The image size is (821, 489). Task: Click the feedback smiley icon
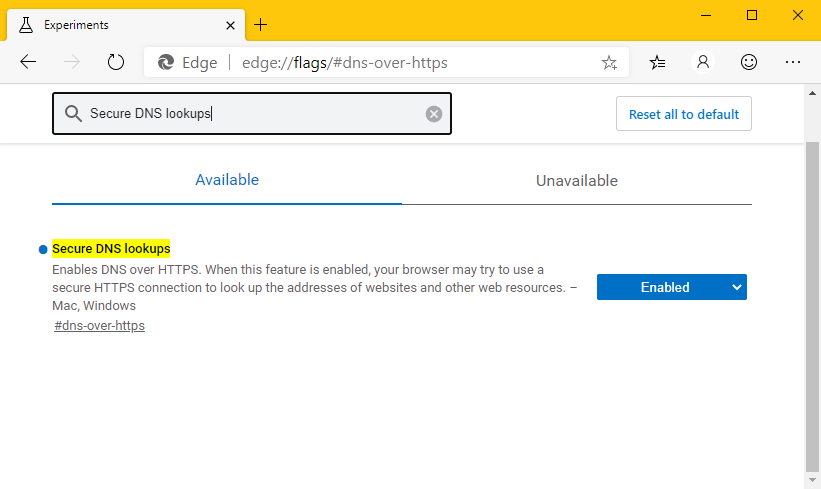748,62
